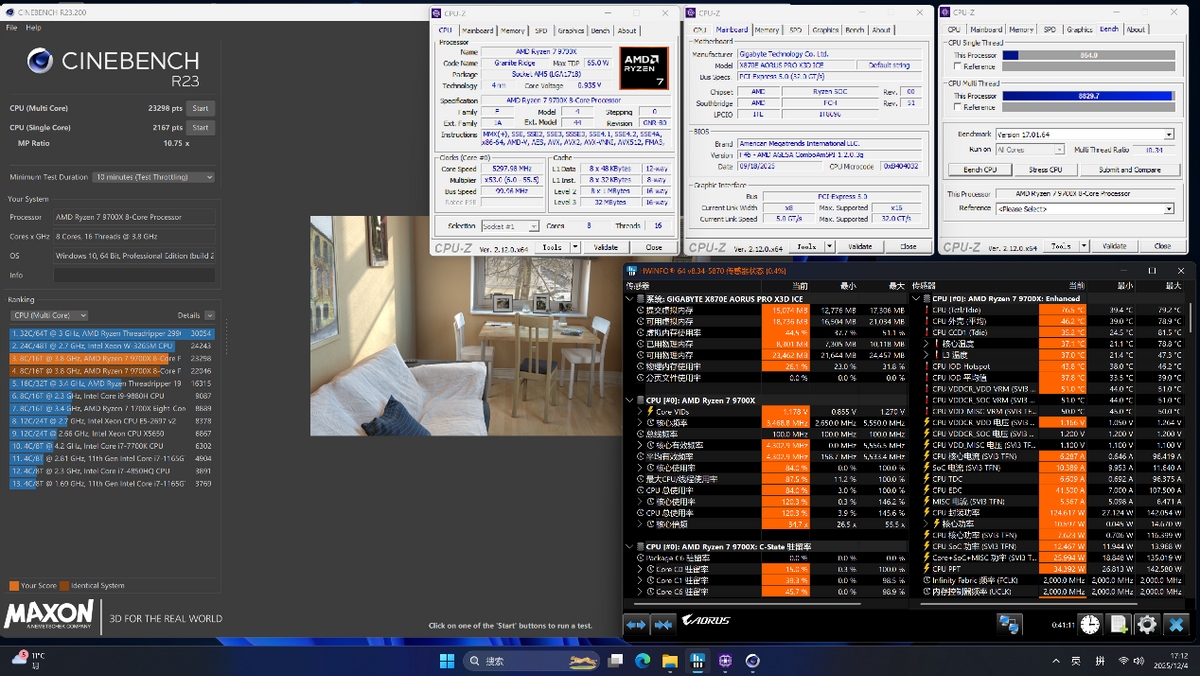The height and width of the screenshot is (676, 1200).
Task: Click the Cinebench taskbar icon
Action: (x=752, y=660)
